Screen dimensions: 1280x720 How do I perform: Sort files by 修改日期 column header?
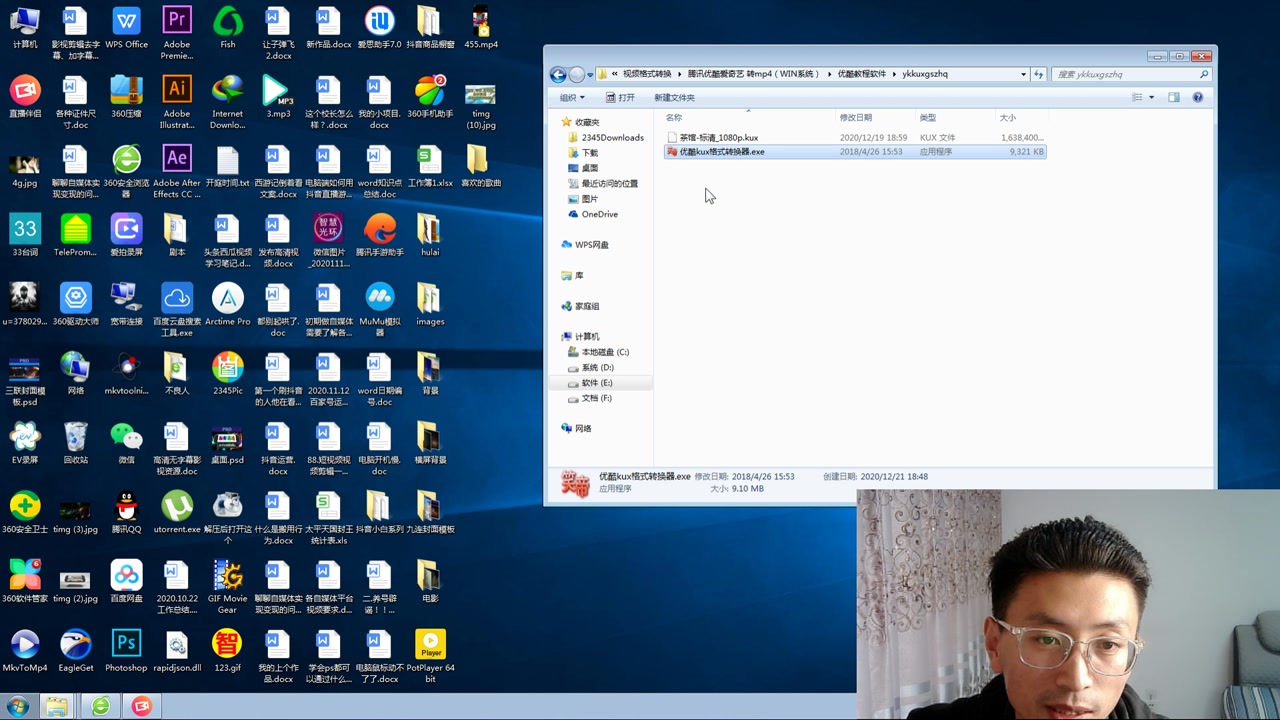877,118
